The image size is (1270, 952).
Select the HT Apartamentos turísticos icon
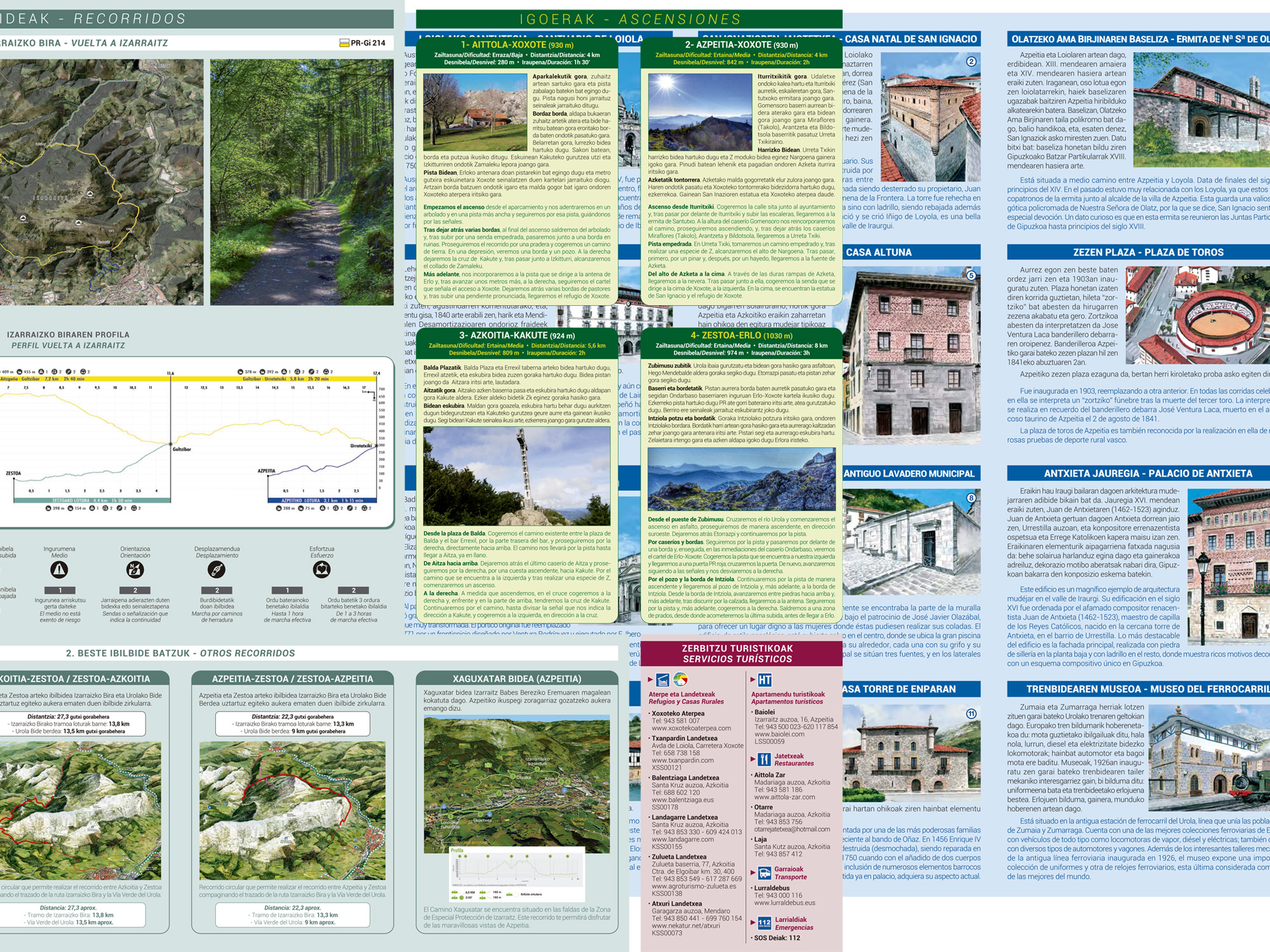765,680
